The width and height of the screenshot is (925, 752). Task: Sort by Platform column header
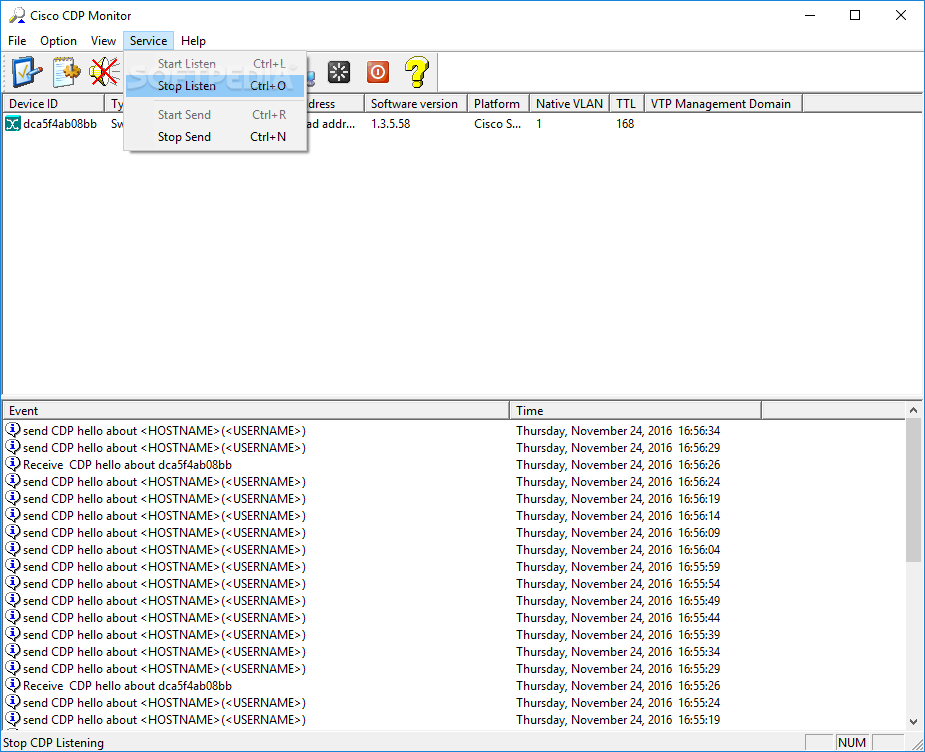click(498, 104)
